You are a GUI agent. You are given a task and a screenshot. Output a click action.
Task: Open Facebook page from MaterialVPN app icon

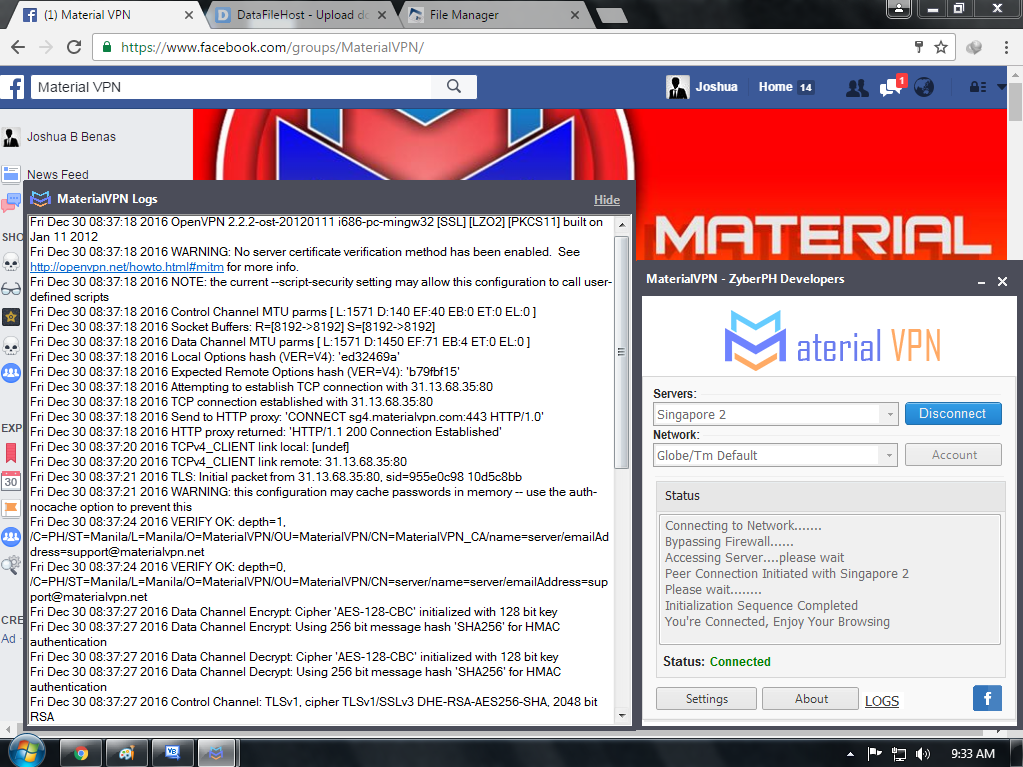[x=987, y=699]
